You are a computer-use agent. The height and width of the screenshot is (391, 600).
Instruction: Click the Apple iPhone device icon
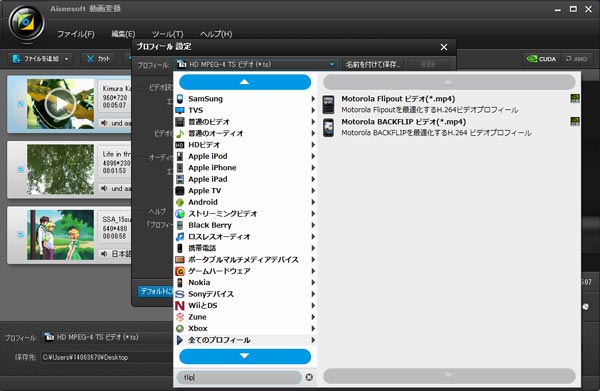pos(180,168)
